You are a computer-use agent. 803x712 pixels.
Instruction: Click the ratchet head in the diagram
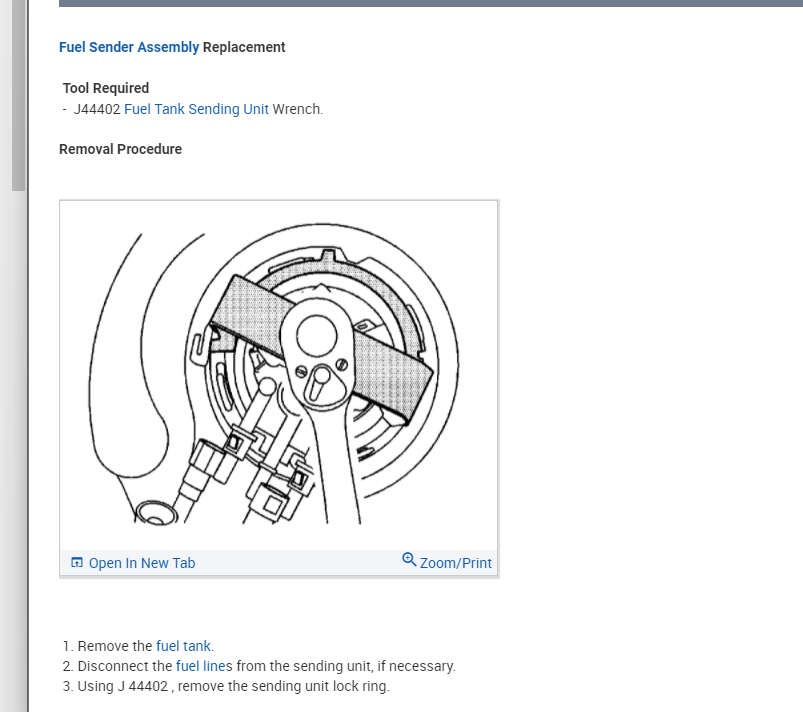pyautogui.click(x=317, y=354)
